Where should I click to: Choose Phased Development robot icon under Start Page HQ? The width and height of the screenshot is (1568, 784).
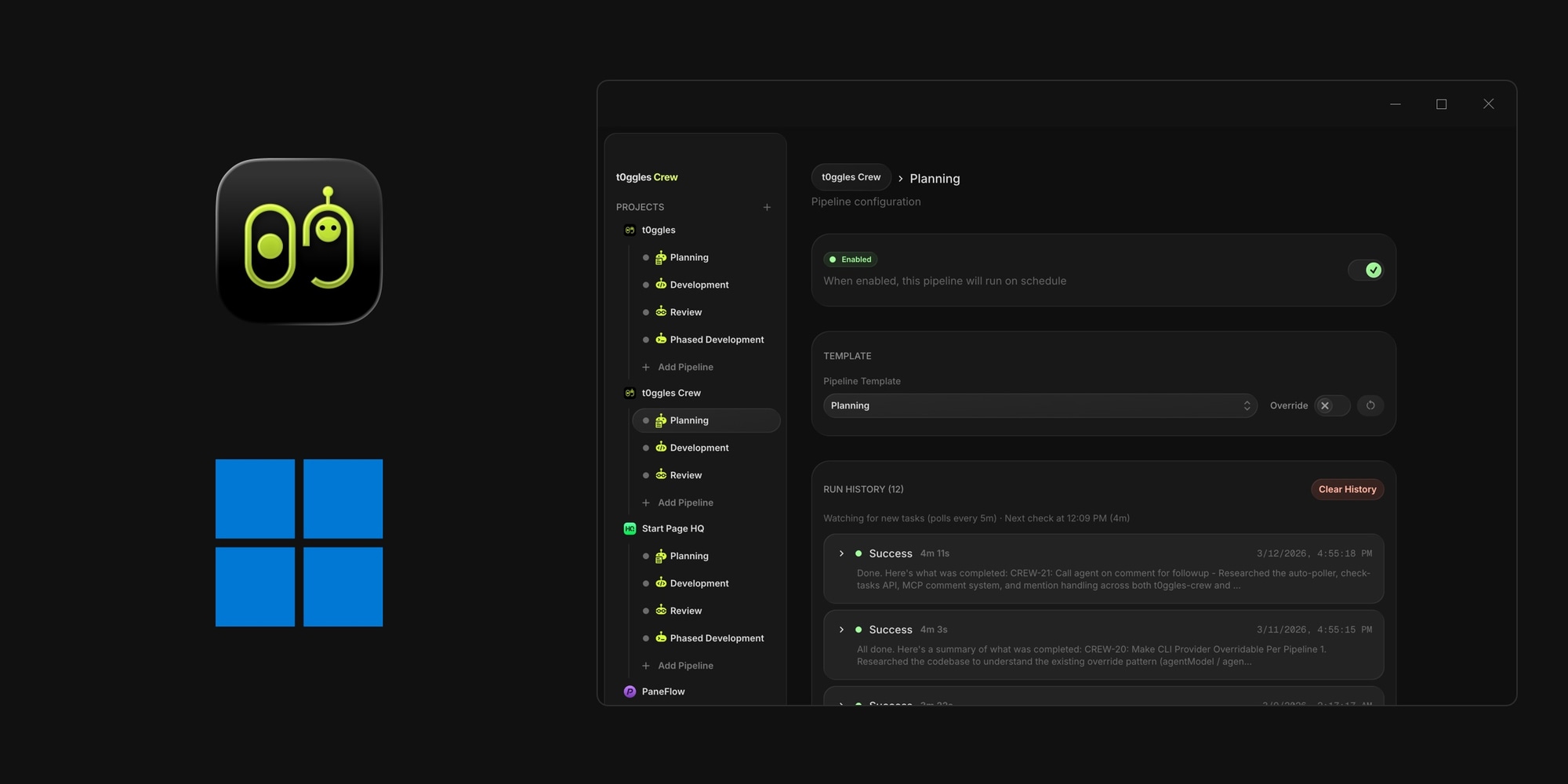click(x=661, y=637)
